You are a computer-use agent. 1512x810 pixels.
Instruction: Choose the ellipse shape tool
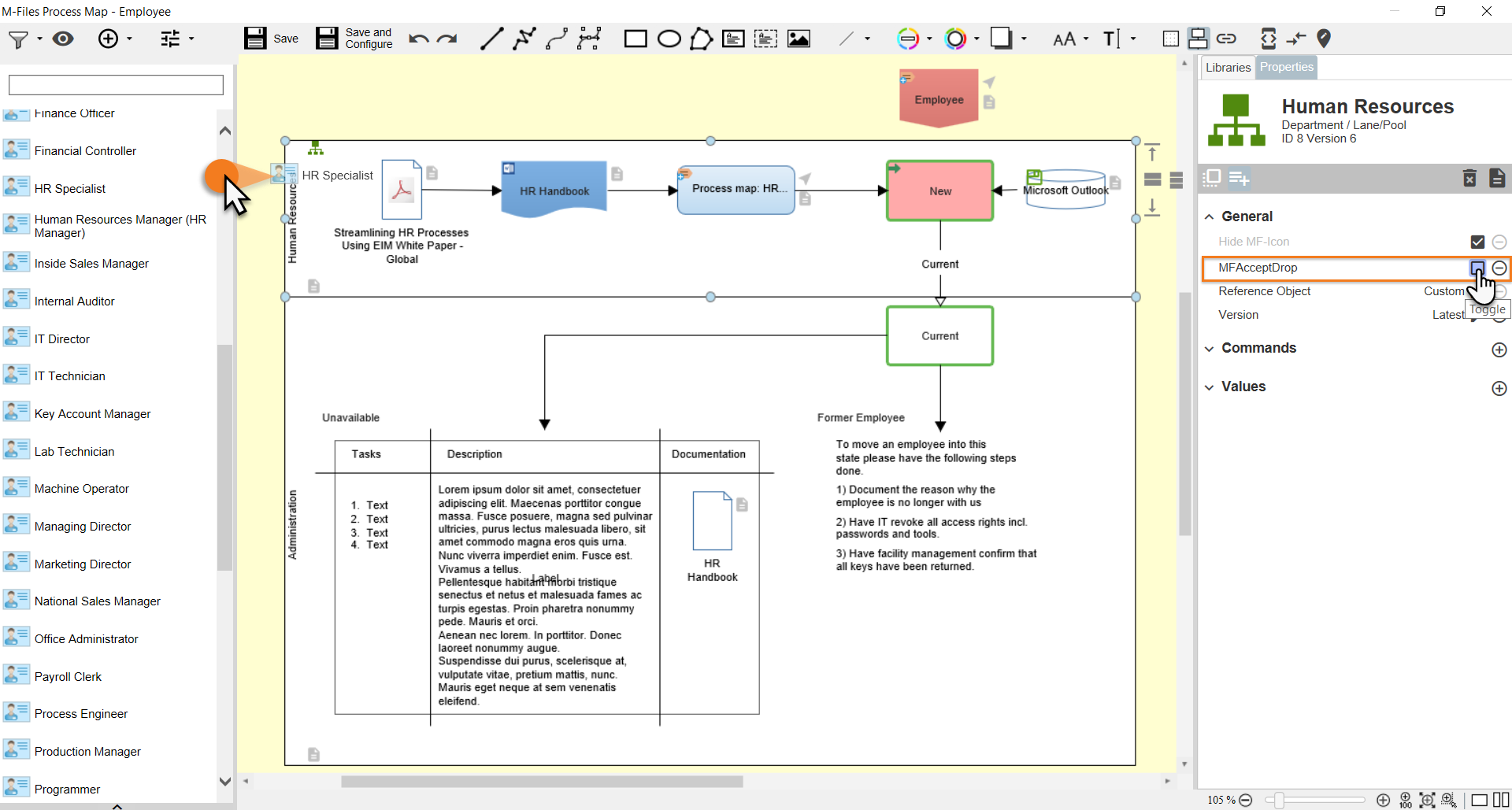point(669,39)
